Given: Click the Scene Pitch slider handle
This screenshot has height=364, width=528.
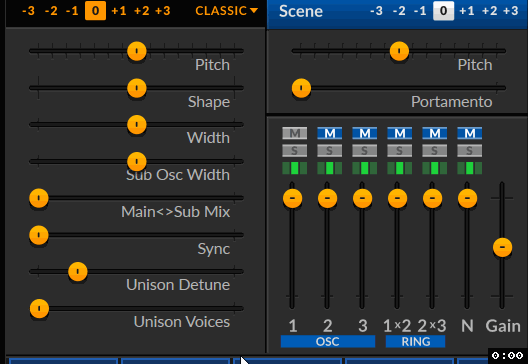Looking at the screenshot, I should coord(399,51).
